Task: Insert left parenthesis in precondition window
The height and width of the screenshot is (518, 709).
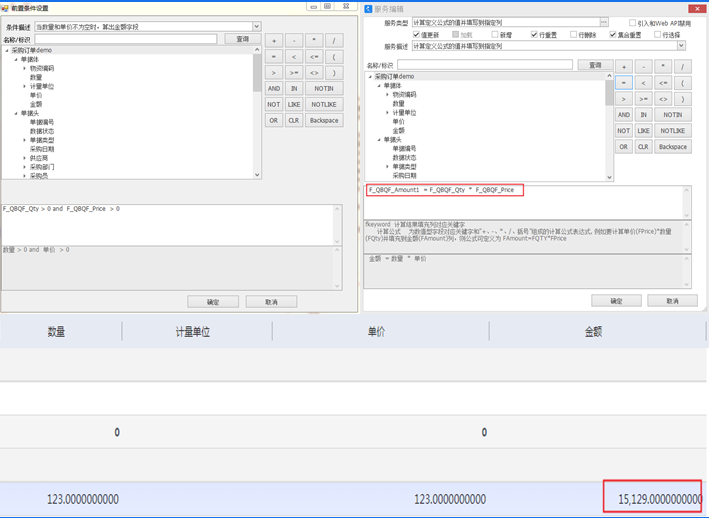Action: coord(334,57)
